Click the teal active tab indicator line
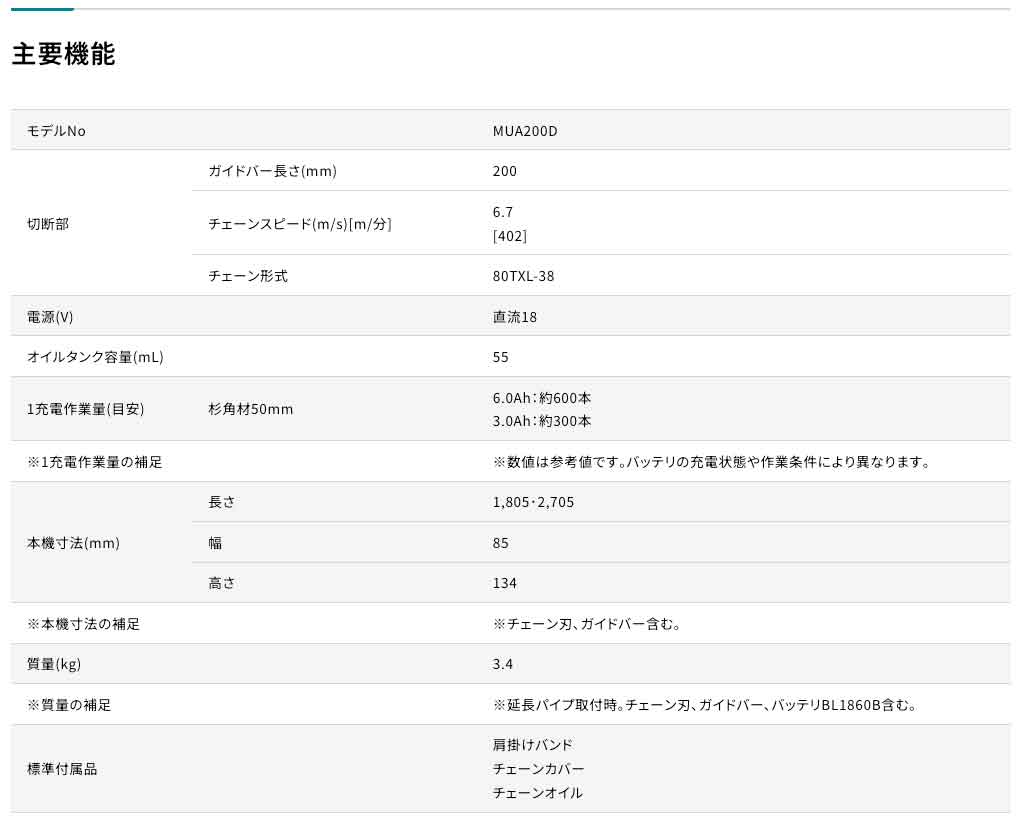The height and width of the screenshot is (818, 1017). [x=43, y=9]
